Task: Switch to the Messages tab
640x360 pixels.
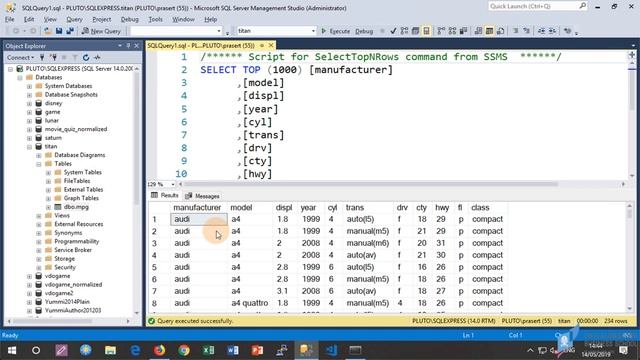Action: tap(202, 196)
